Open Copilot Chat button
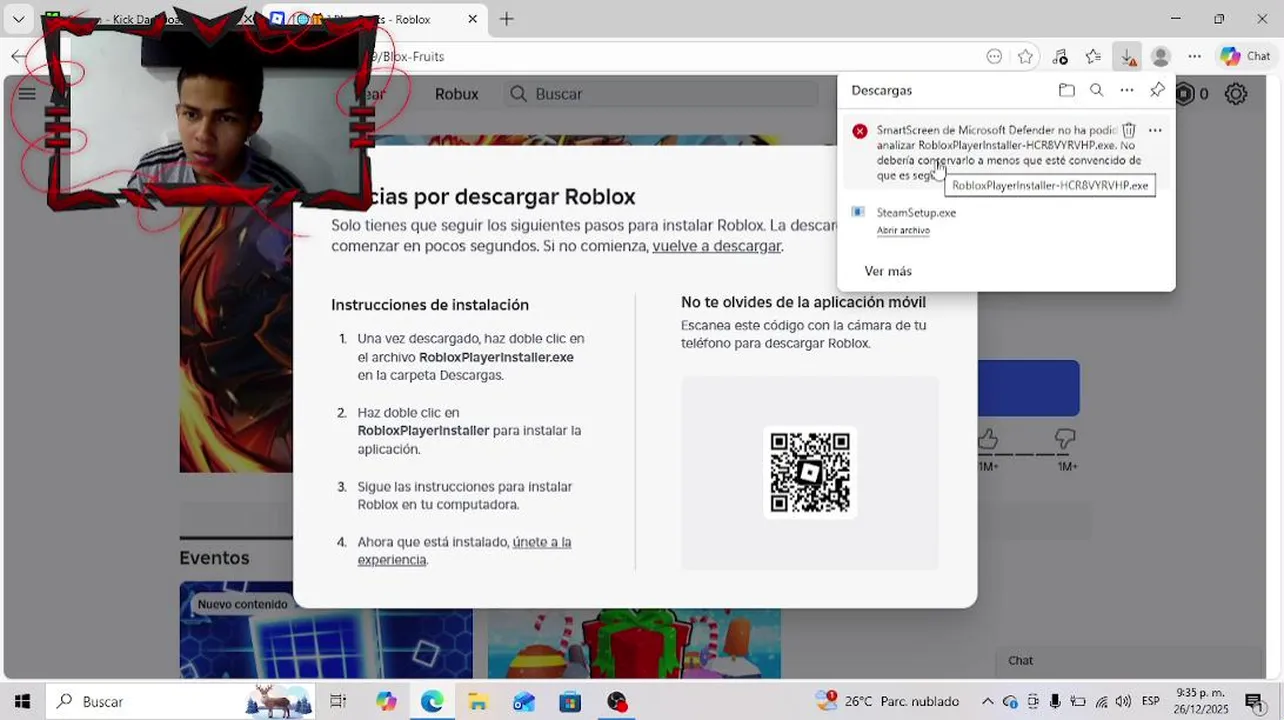1284x720 pixels. click(x=1245, y=57)
